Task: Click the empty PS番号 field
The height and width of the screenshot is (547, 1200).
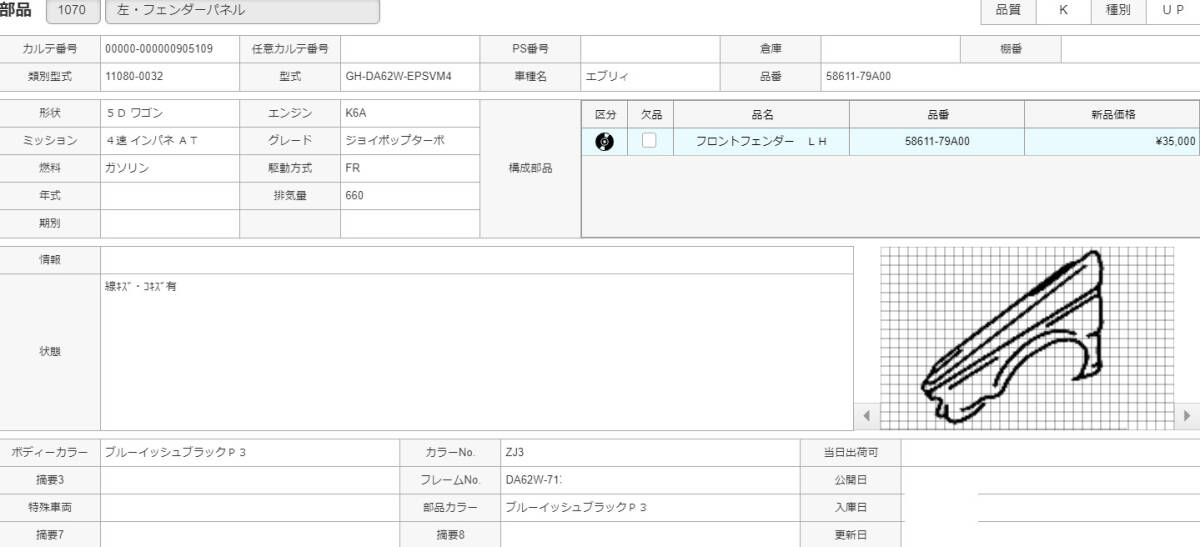Action: click(650, 48)
